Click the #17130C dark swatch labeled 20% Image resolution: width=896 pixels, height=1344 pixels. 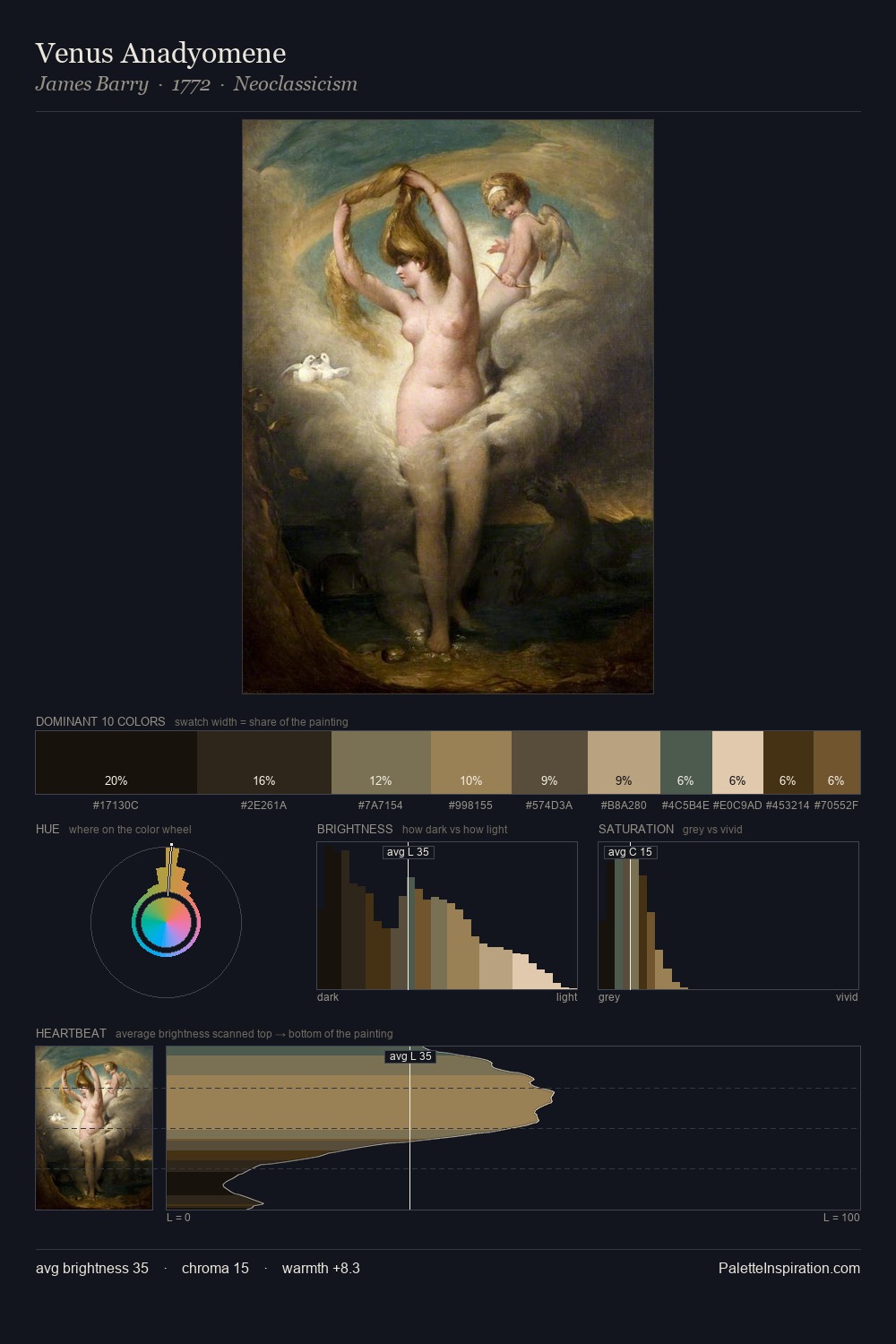tap(116, 762)
